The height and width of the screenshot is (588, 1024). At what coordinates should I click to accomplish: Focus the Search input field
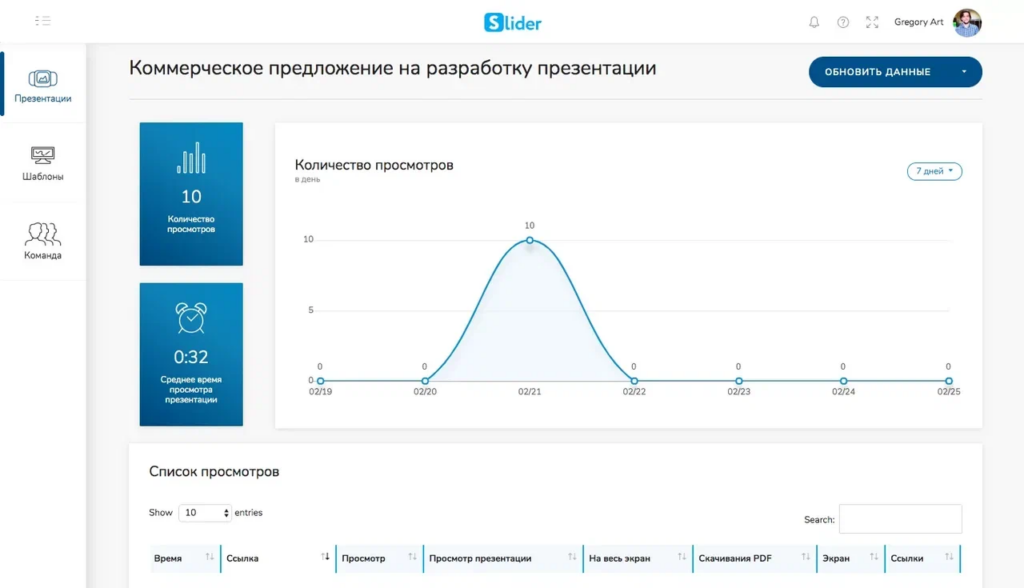[x=900, y=519]
